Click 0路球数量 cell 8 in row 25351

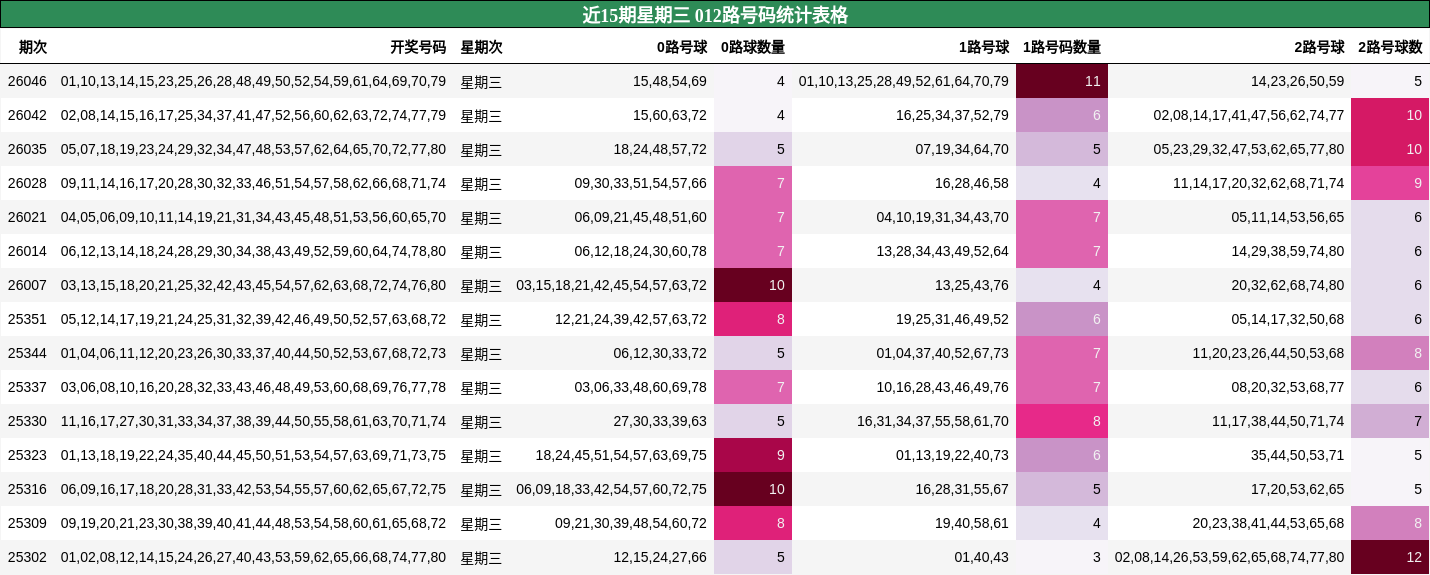753,319
